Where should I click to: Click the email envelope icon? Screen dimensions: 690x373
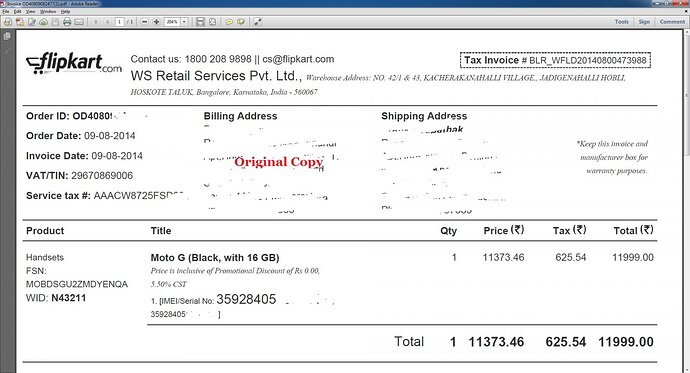pyautogui.click(x=79, y=22)
